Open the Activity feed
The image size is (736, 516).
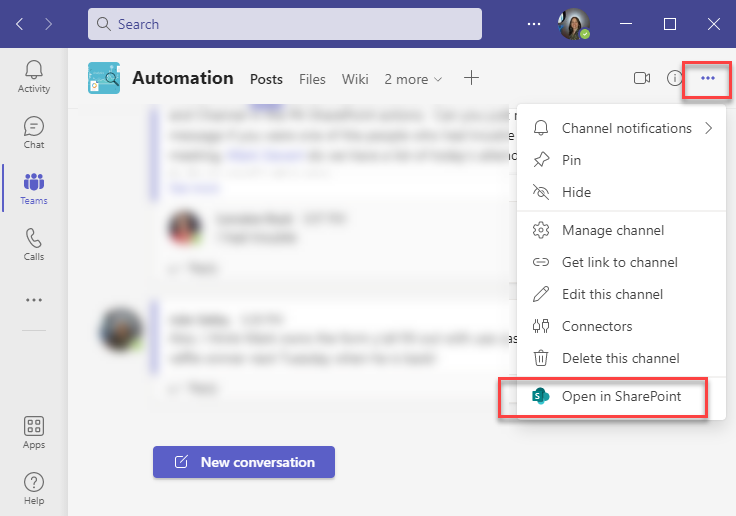pos(34,76)
